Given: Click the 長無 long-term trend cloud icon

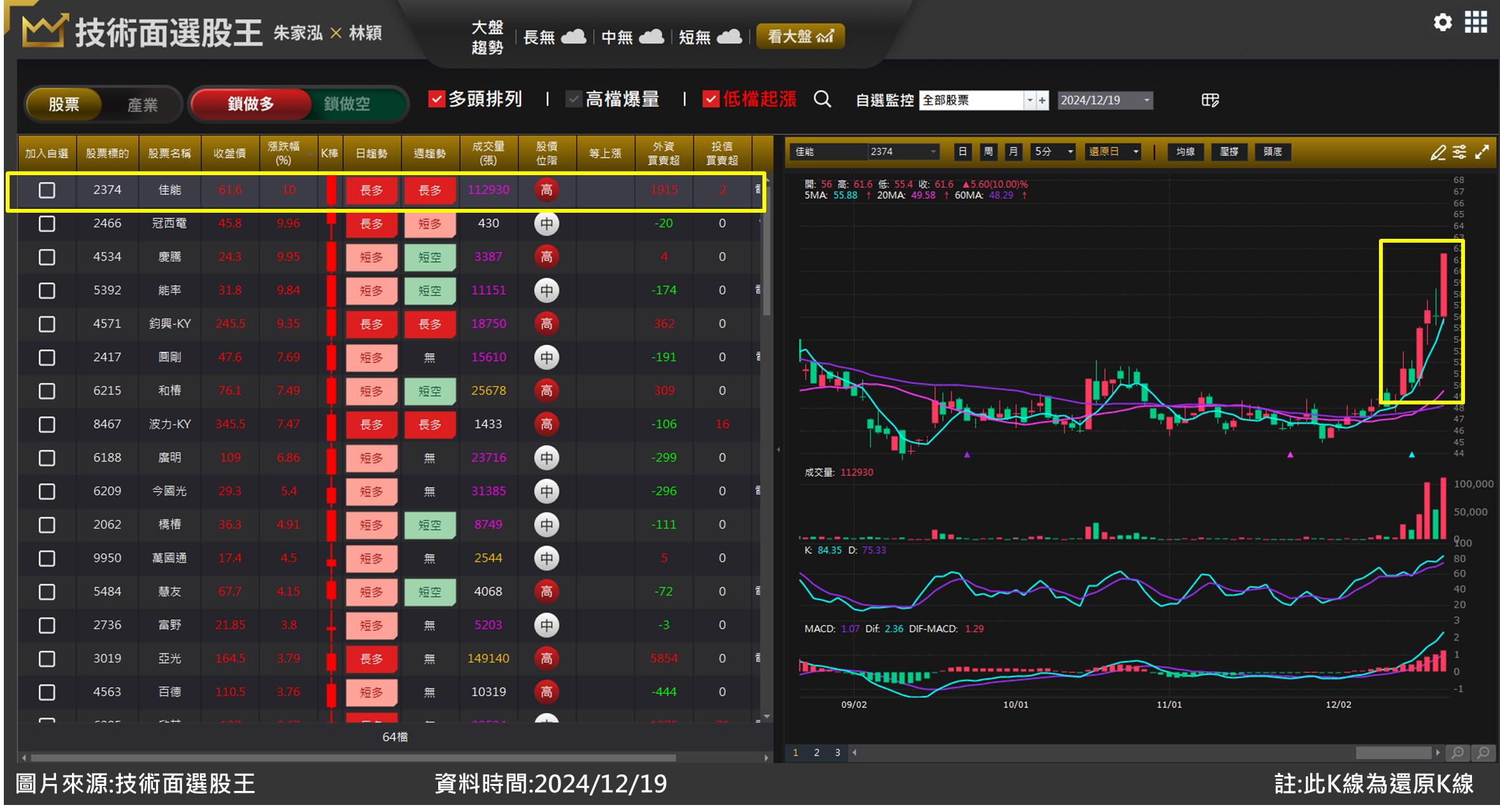Looking at the screenshot, I should tap(574, 37).
